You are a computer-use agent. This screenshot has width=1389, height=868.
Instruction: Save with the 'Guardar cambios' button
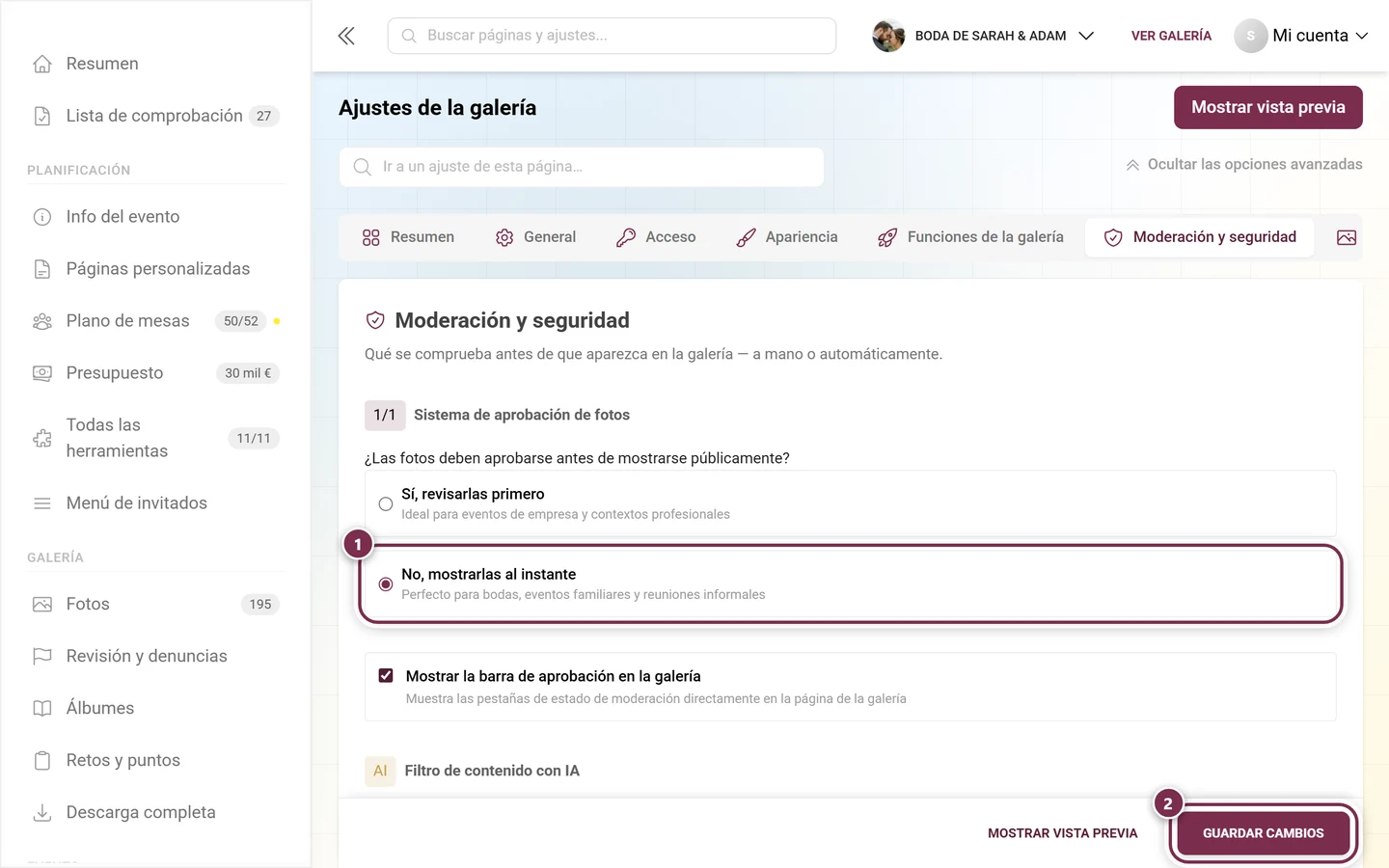click(x=1264, y=833)
